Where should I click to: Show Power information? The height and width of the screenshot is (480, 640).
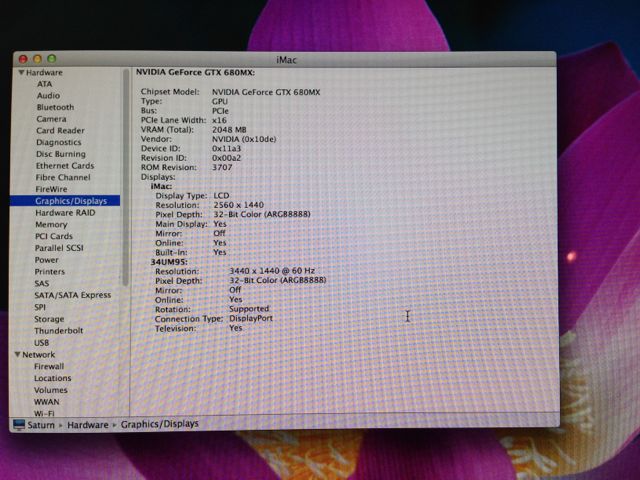click(47, 260)
